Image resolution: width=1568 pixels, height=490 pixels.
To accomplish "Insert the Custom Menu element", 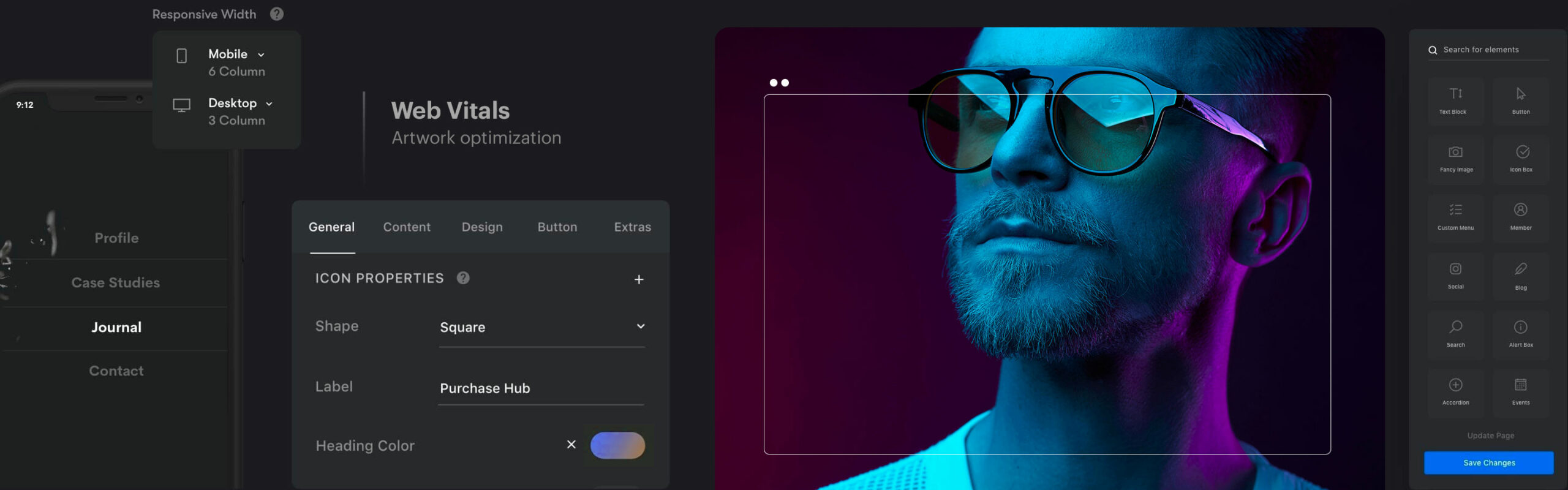I will pyautogui.click(x=1455, y=217).
